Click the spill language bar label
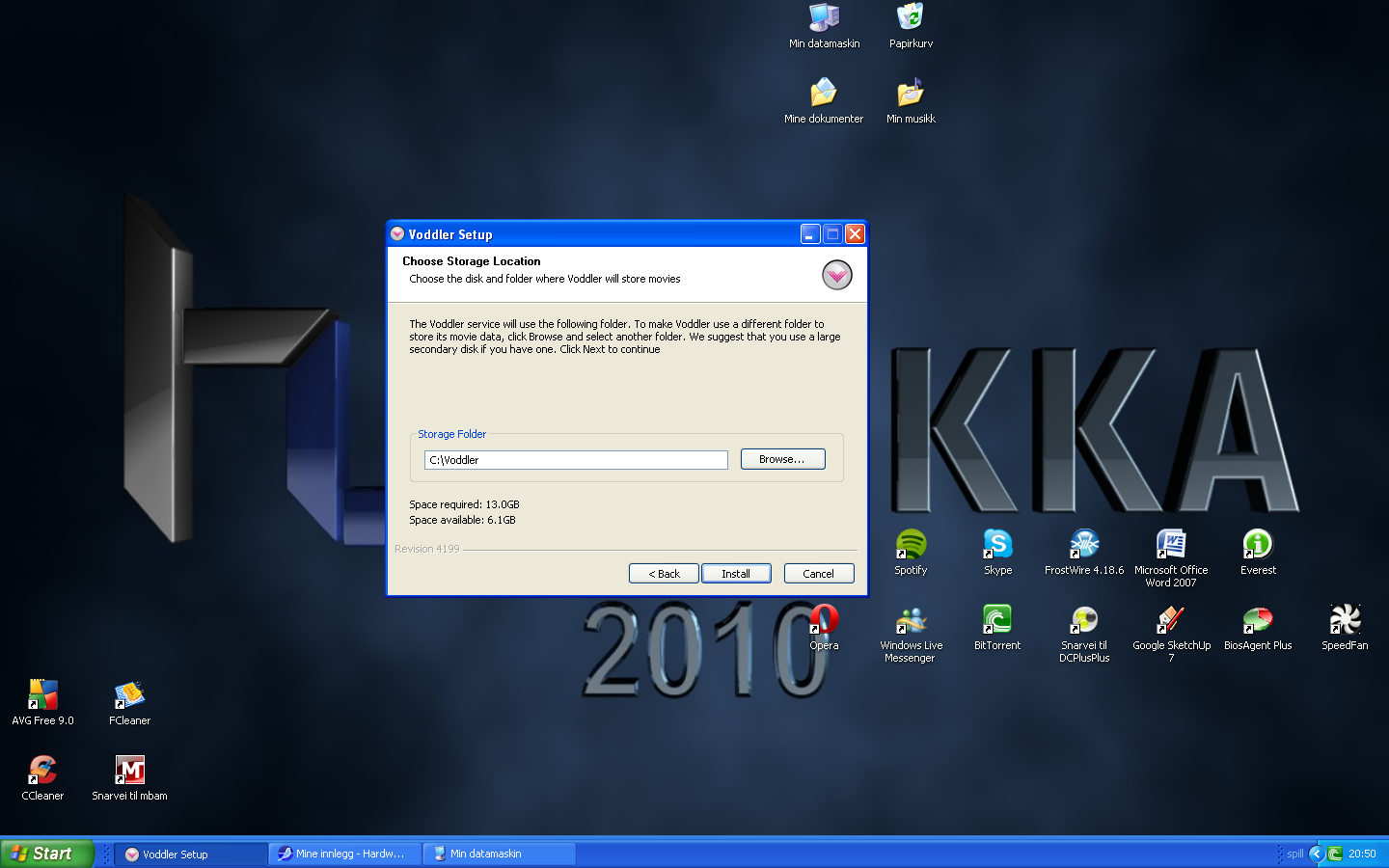Screen dimensions: 1389x868 [x=1295, y=854]
